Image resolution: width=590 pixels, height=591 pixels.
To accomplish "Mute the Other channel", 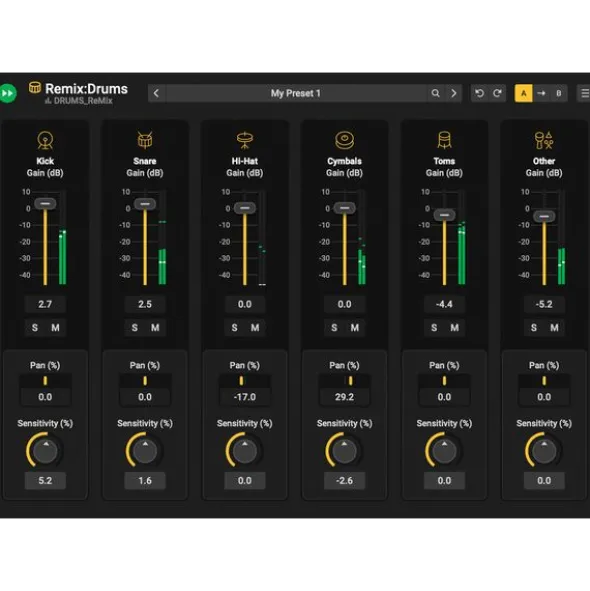I will point(555,328).
